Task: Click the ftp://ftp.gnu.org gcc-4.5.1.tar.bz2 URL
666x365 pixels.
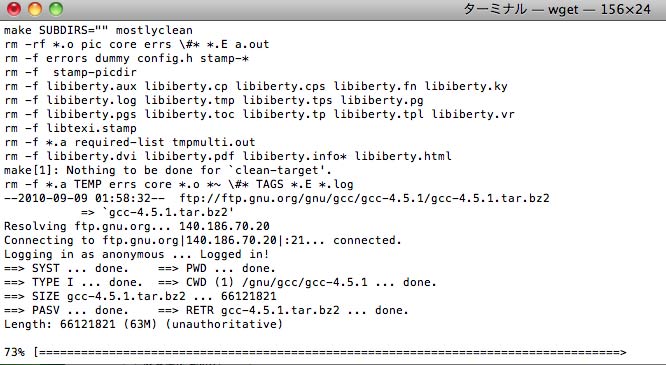Action: [364, 198]
